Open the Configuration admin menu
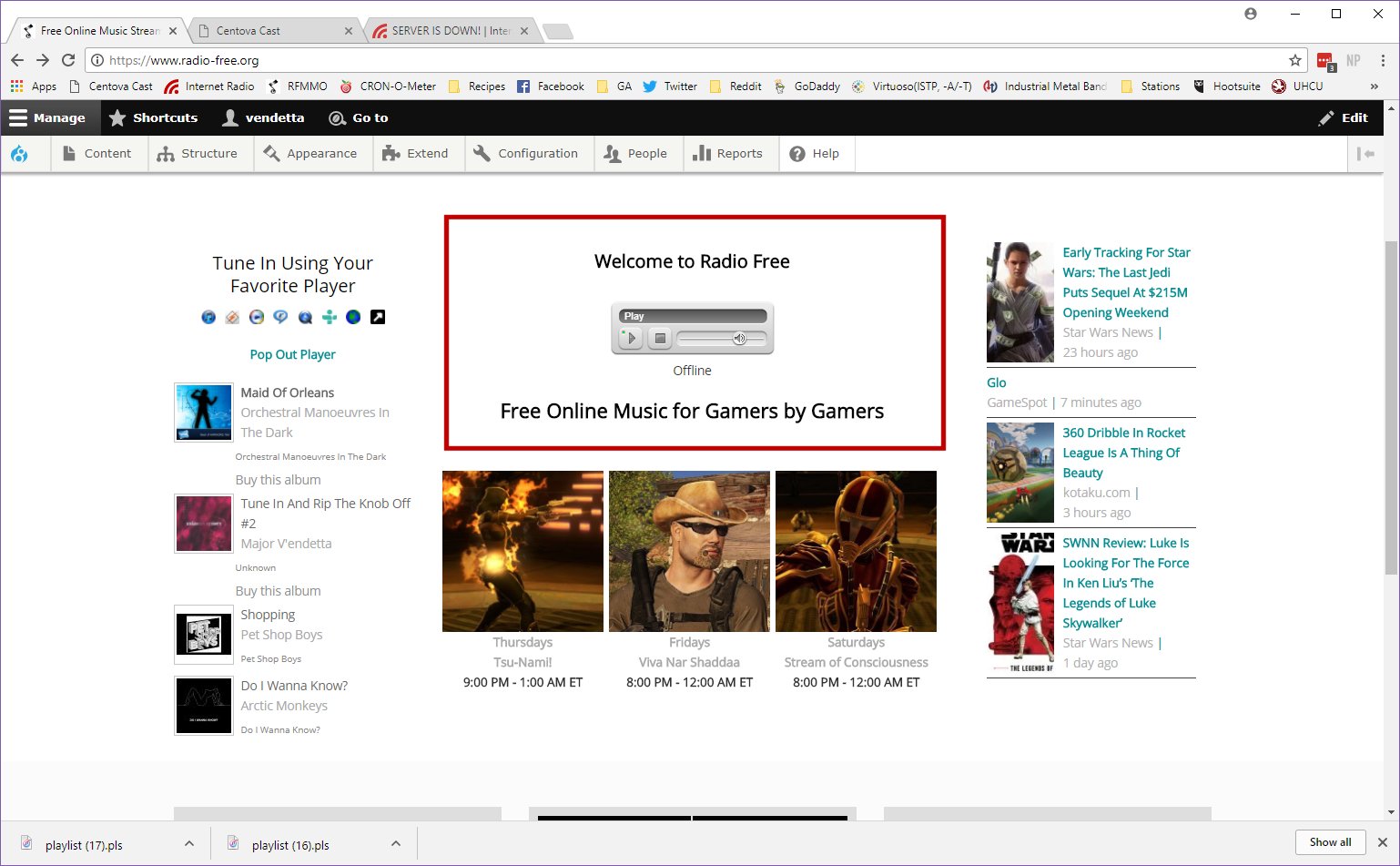Screen dimensions: 1400x866 pos(526,154)
